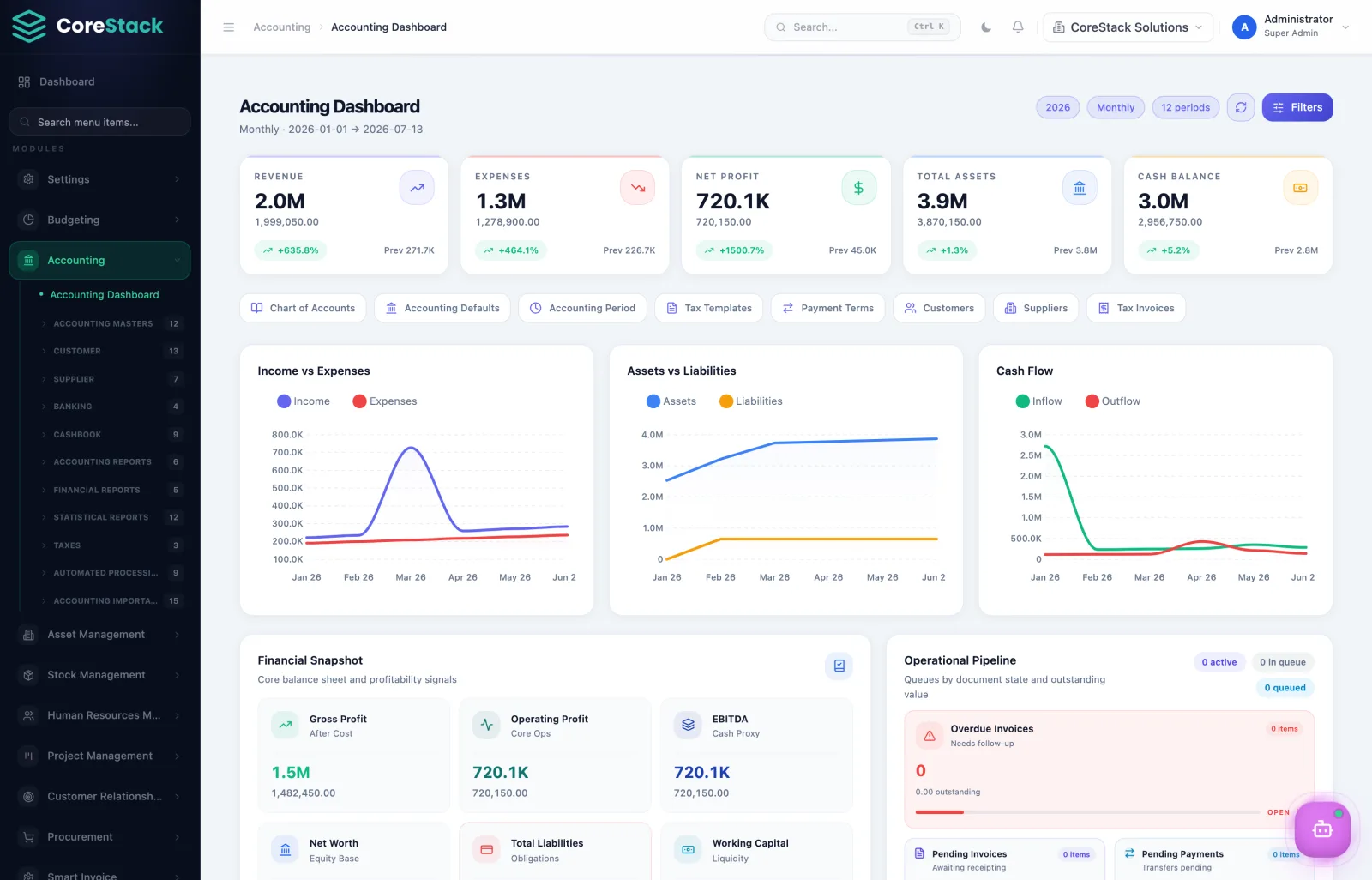This screenshot has width=1372, height=880.
Task: Click the Expenses trend-down icon
Action: [637, 188]
